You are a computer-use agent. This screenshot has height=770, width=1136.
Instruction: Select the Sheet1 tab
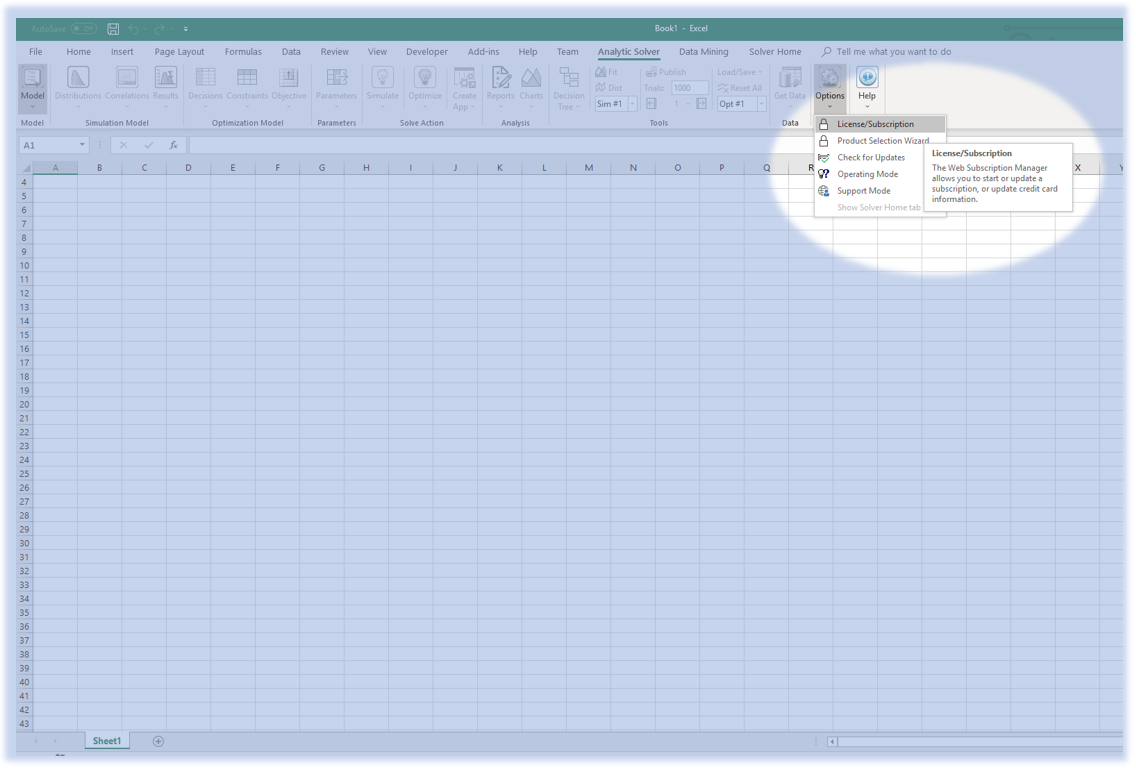click(x=106, y=741)
